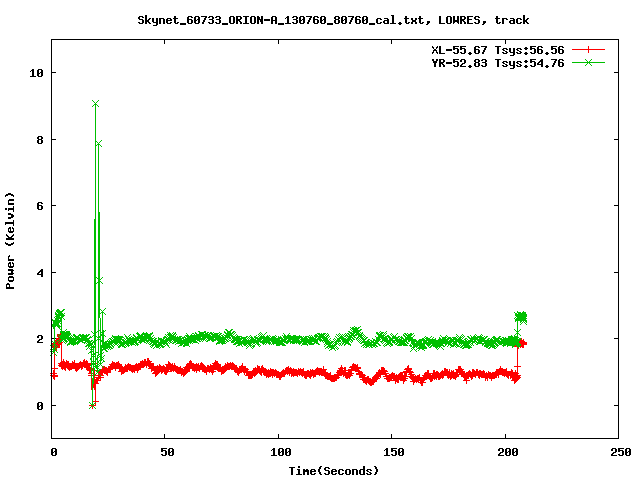The image size is (640, 480).
Task: Click the plot title Skynet_60733_ORION-A text
Action: click(x=333, y=20)
